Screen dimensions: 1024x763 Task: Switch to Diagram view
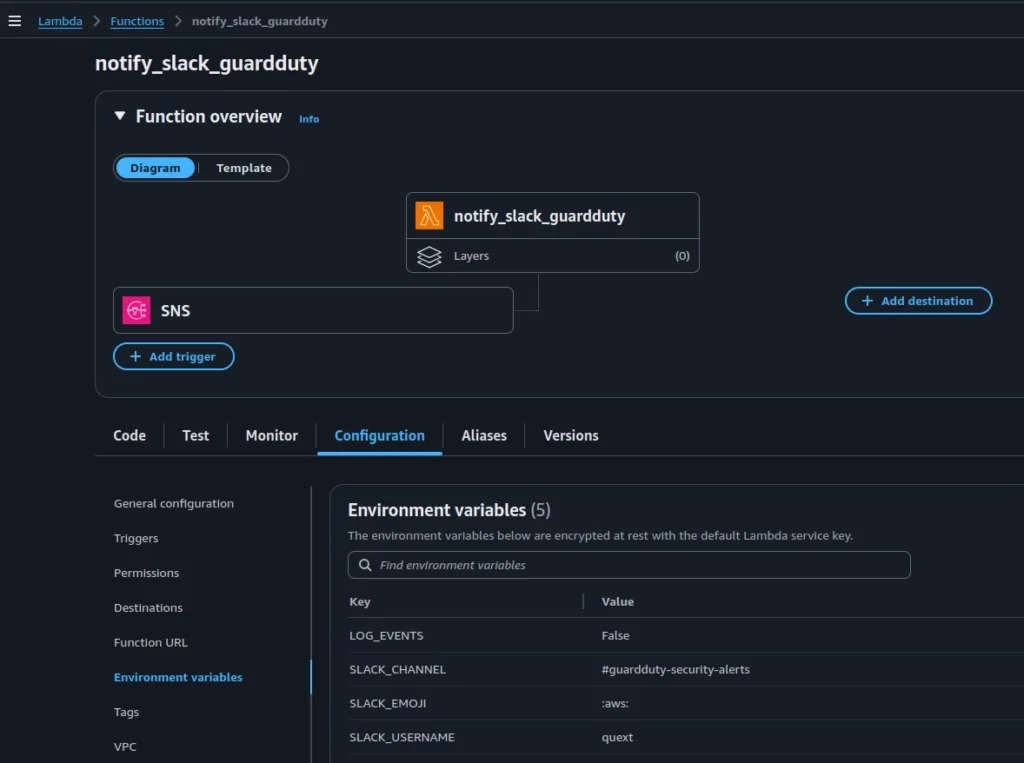click(x=155, y=168)
